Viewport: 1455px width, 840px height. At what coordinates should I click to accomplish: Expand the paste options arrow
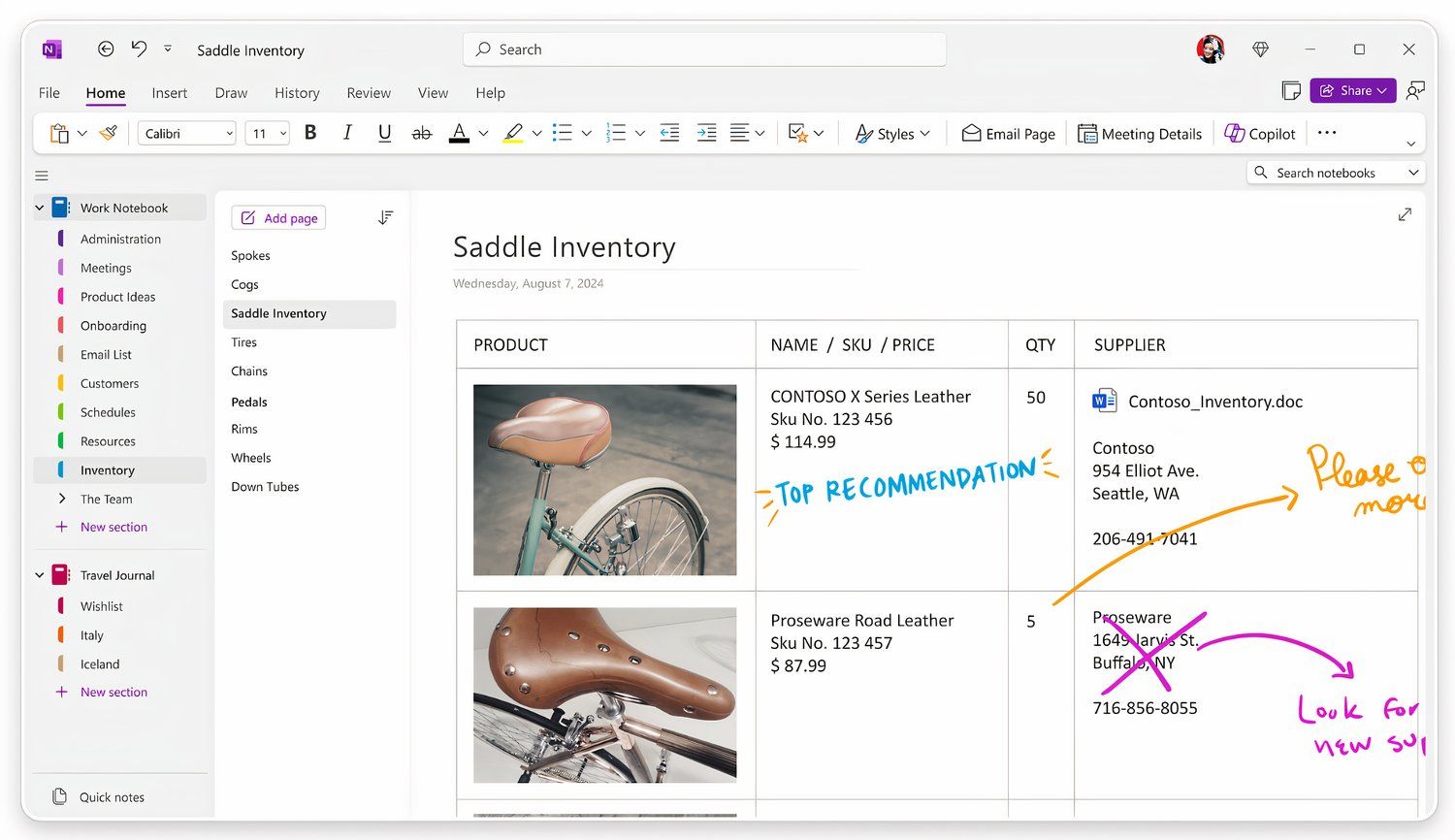(82, 134)
